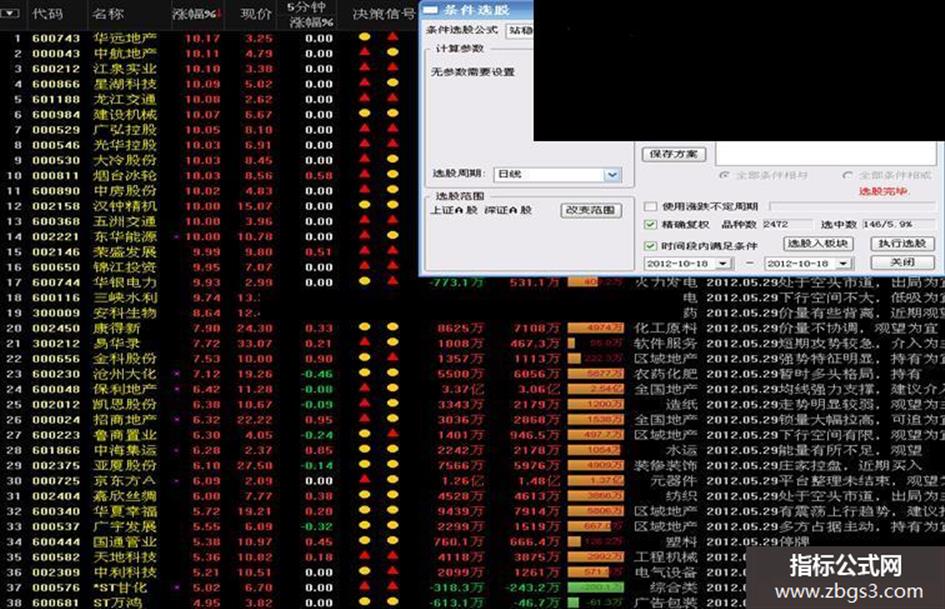Click orange volume bar in 康得新 row
945x609 pixels.
(x=595, y=327)
